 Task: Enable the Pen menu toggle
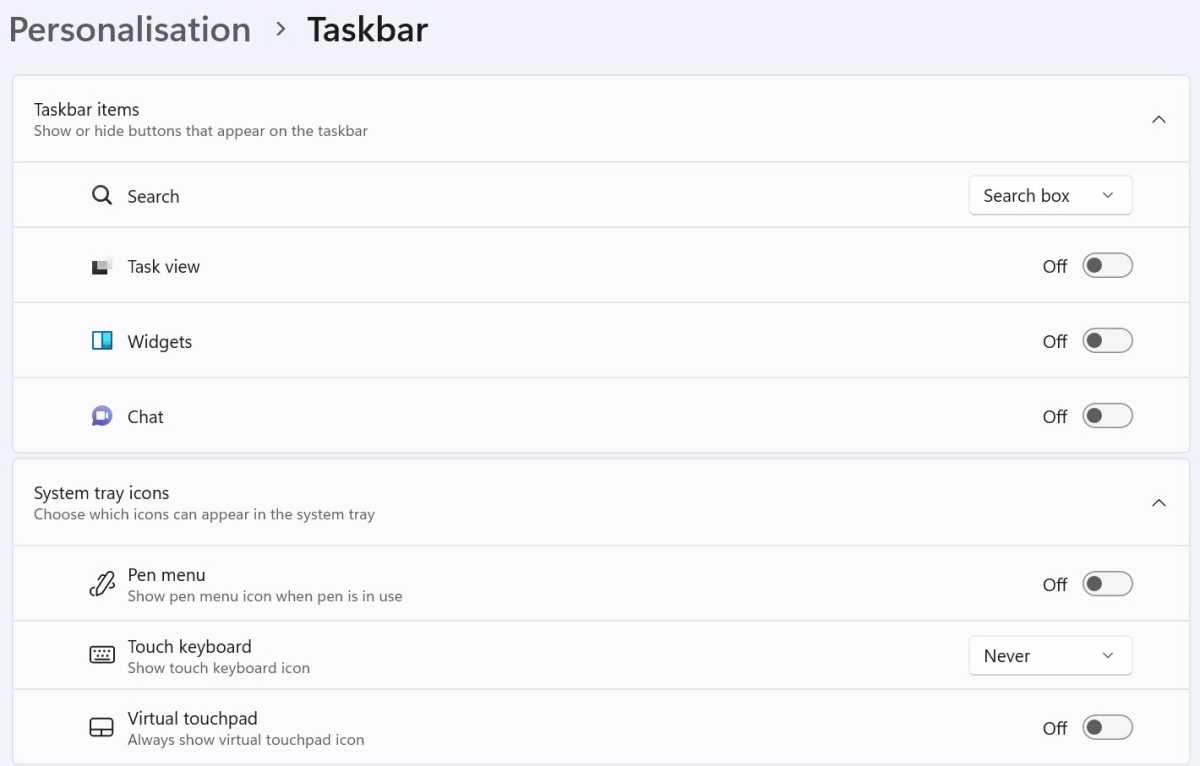pos(1107,584)
